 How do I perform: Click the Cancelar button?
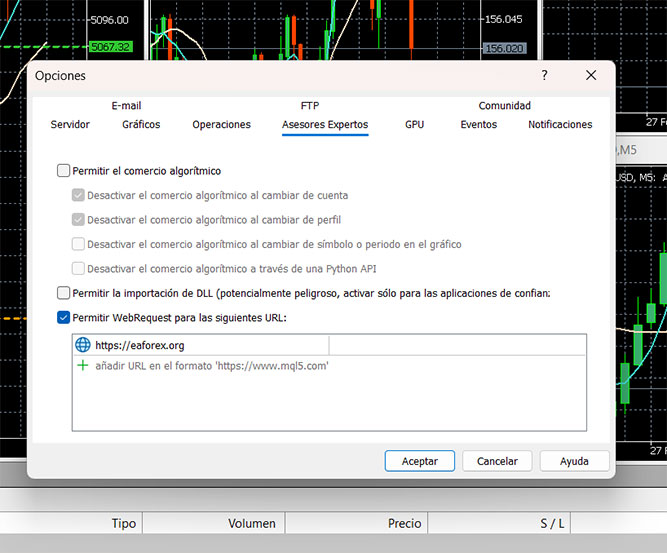(497, 461)
